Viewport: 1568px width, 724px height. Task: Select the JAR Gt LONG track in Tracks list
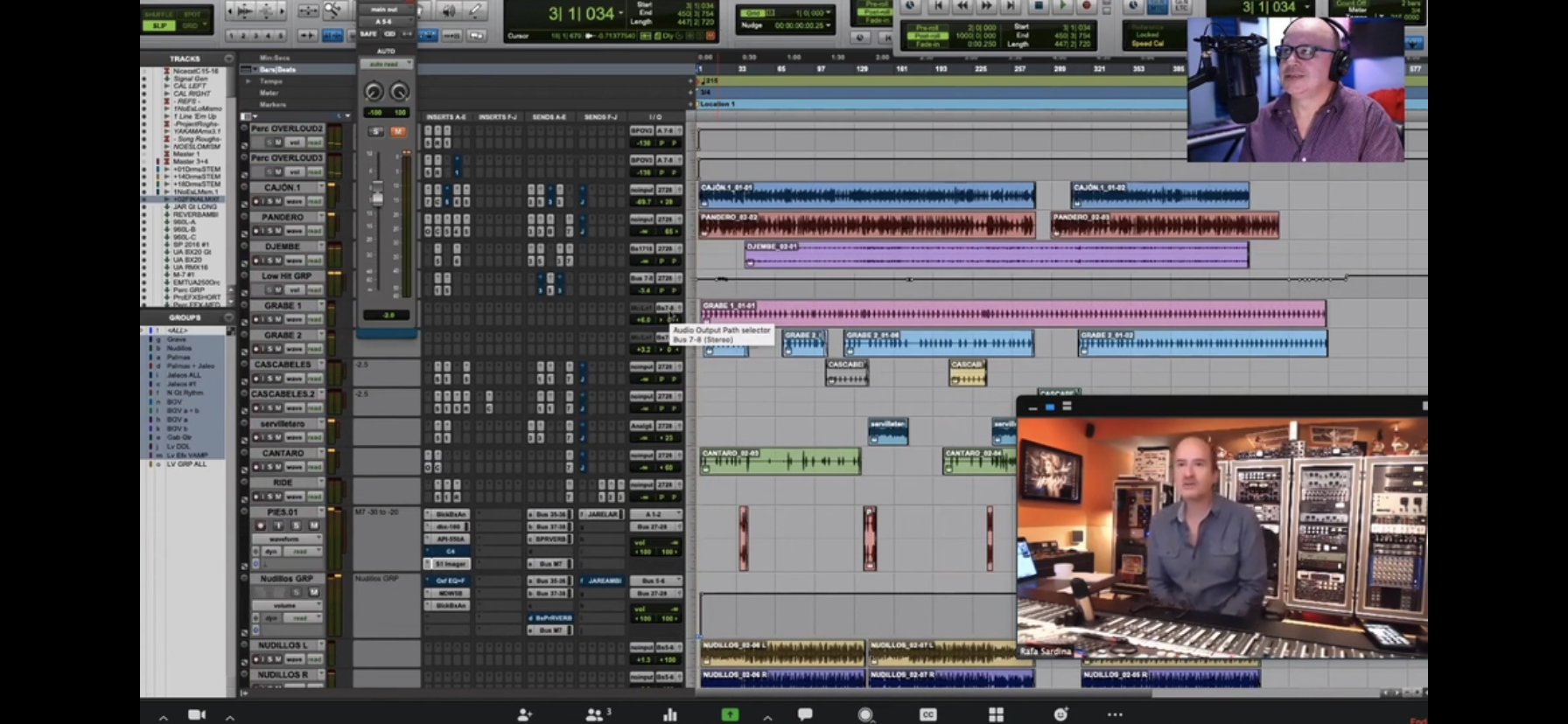click(194, 207)
